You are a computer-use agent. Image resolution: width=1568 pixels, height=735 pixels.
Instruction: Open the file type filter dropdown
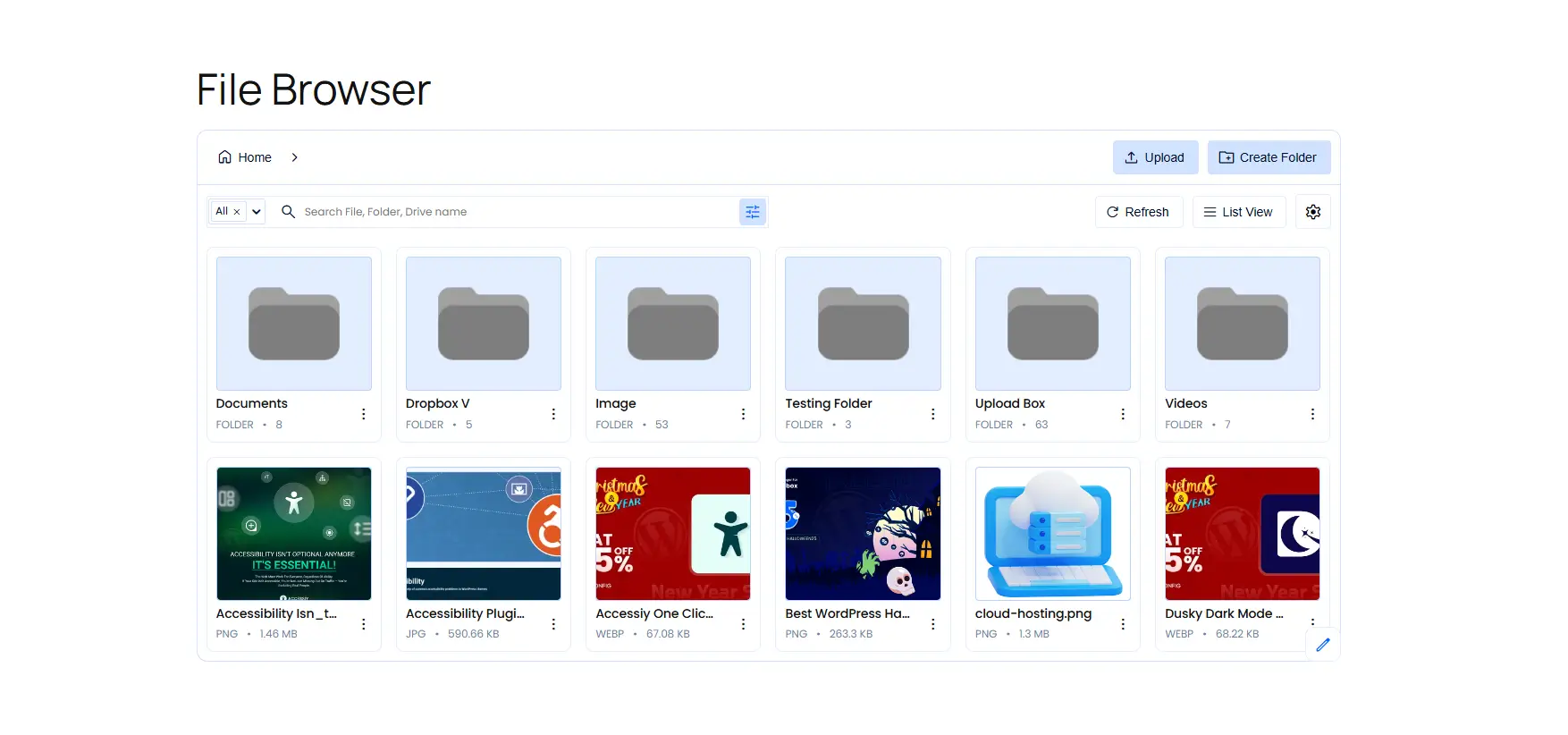[x=257, y=212]
